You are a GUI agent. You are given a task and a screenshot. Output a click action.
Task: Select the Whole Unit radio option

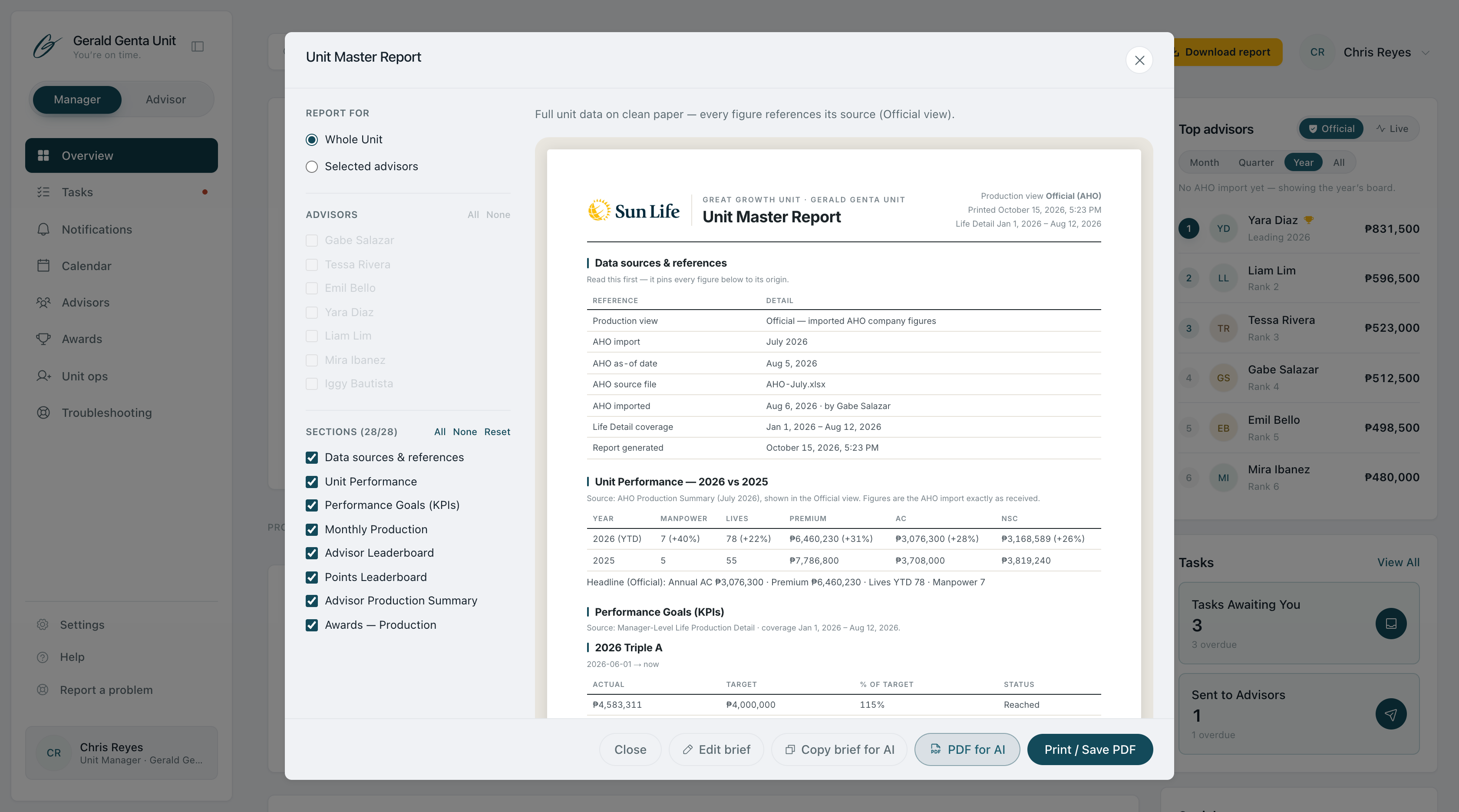[311, 139]
